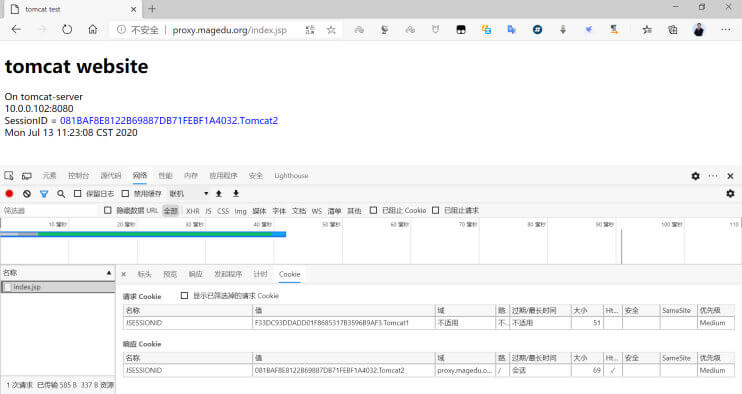Sort requests by the 名称 column arrow
This screenshot has width=742, height=394.
tap(109, 273)
